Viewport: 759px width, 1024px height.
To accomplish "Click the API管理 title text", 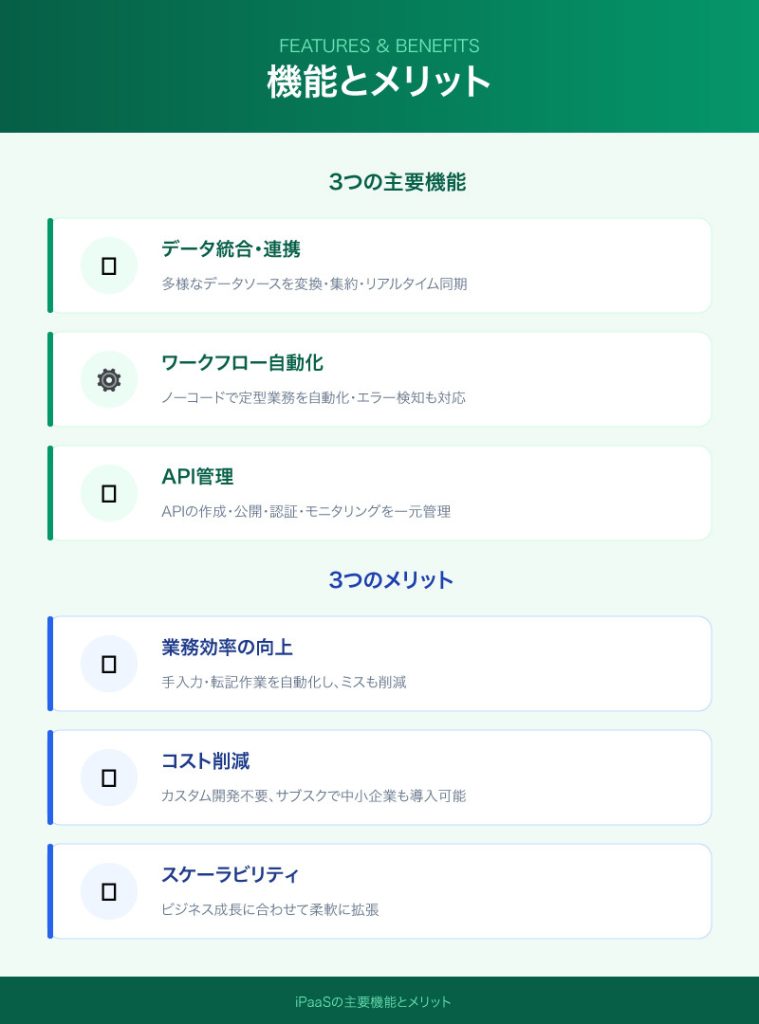I will coord(198,477).
